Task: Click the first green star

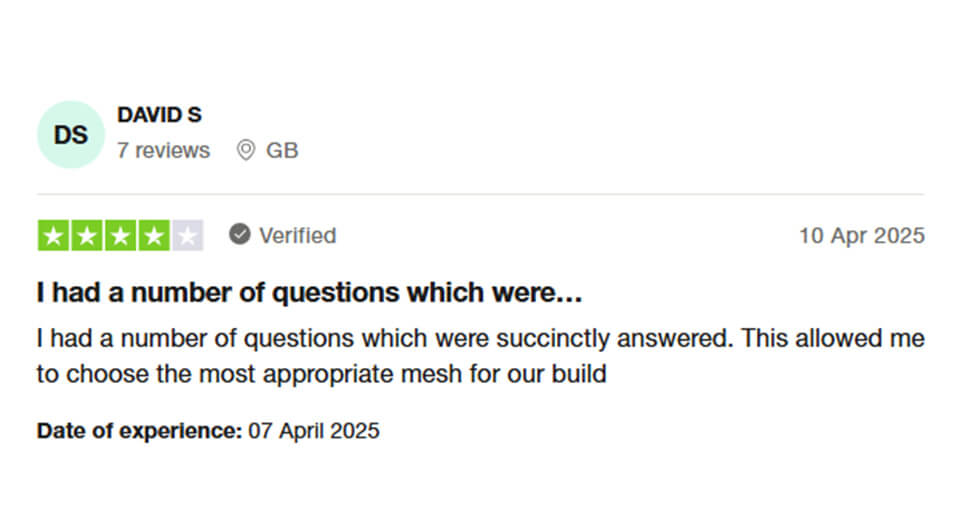Action: tap(53, 235)
